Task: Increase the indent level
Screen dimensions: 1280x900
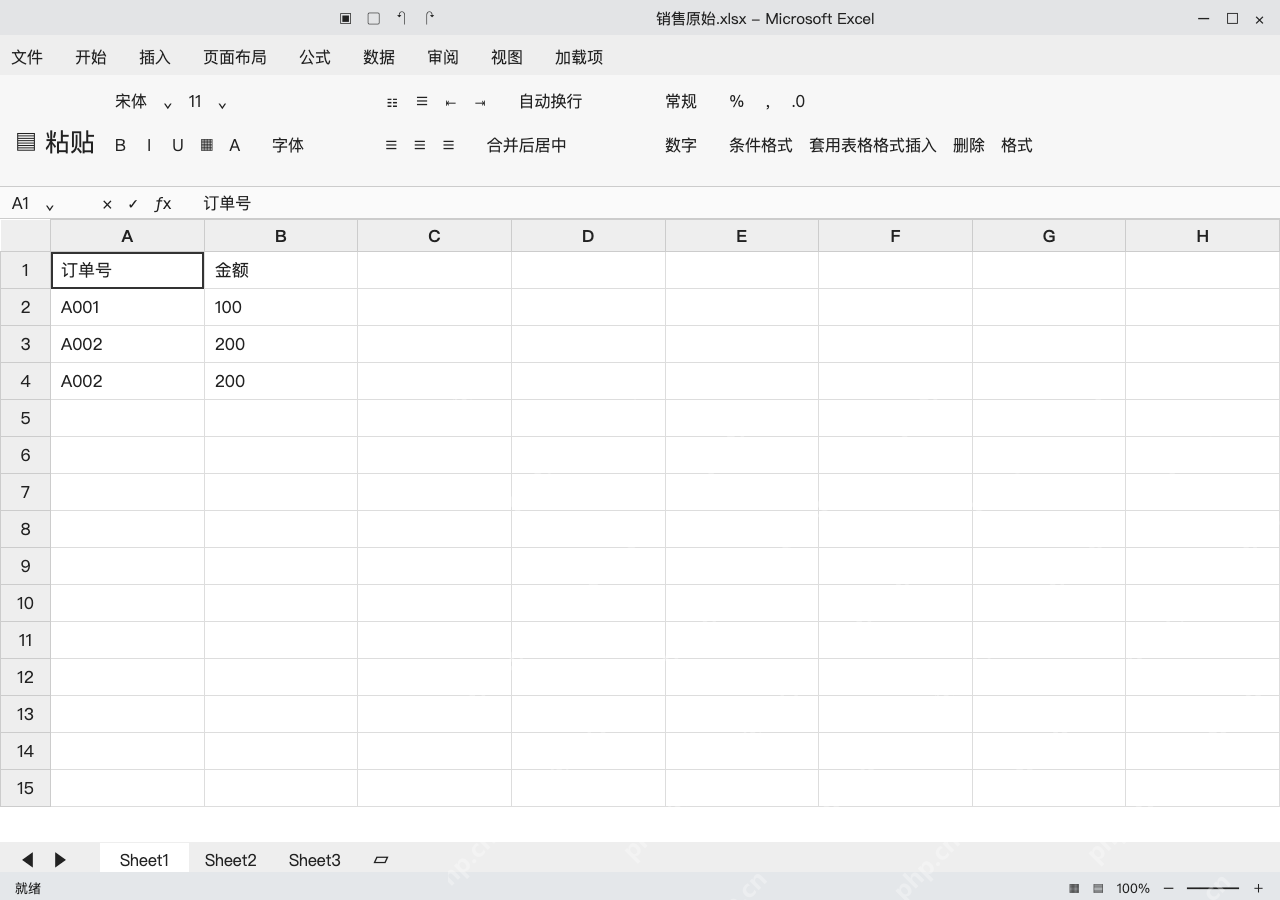Action: coord(480,102)
